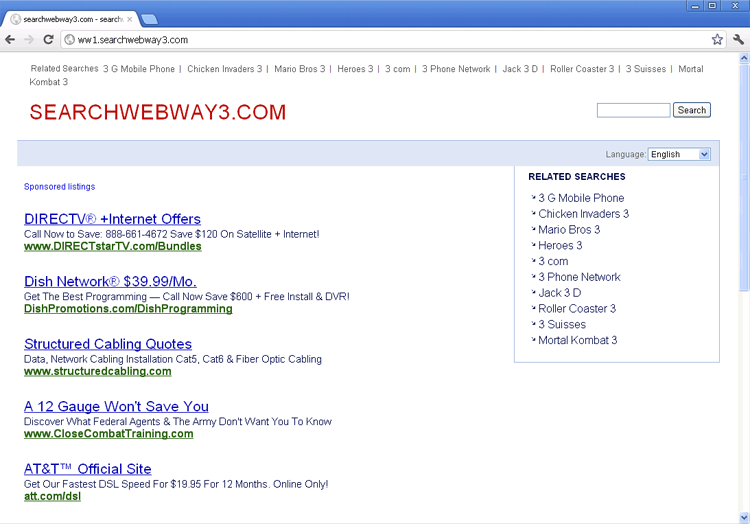Open the wrench settings menu
Screen dimensions: 750x524
coord(738,40)
